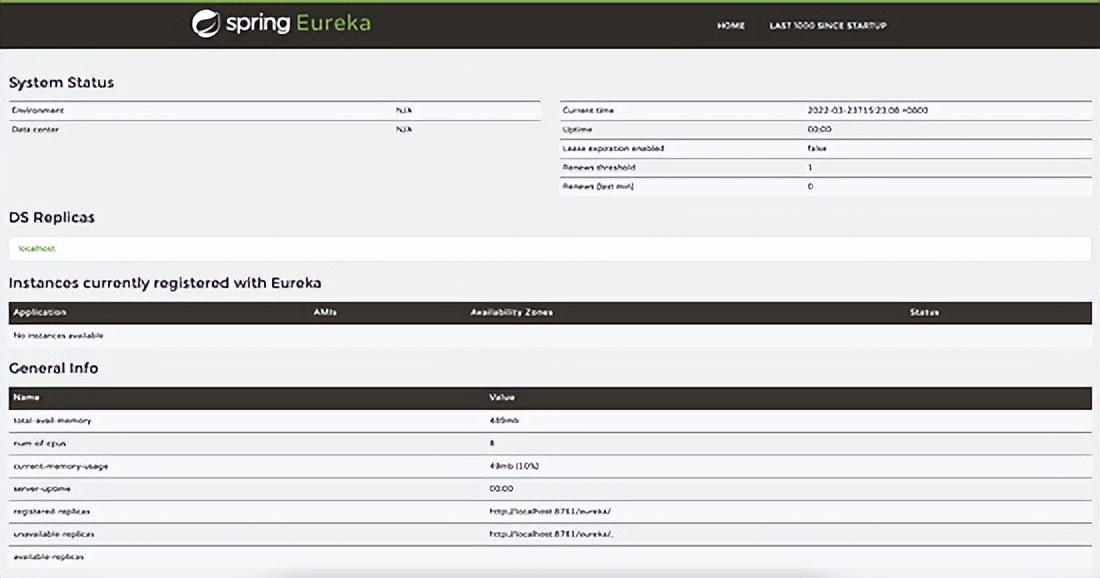
Task: Click the AMIs column header
Action: tap(325, 312)
